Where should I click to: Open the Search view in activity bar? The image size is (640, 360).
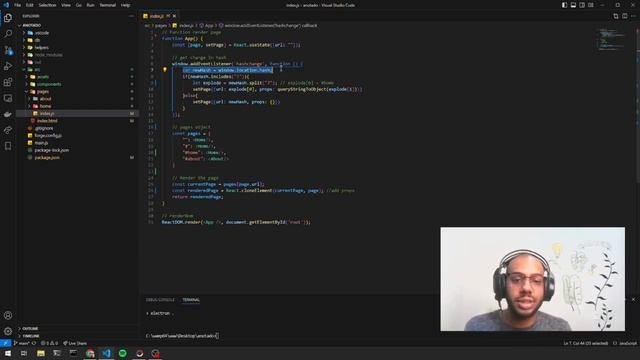(x=8, y=34)
